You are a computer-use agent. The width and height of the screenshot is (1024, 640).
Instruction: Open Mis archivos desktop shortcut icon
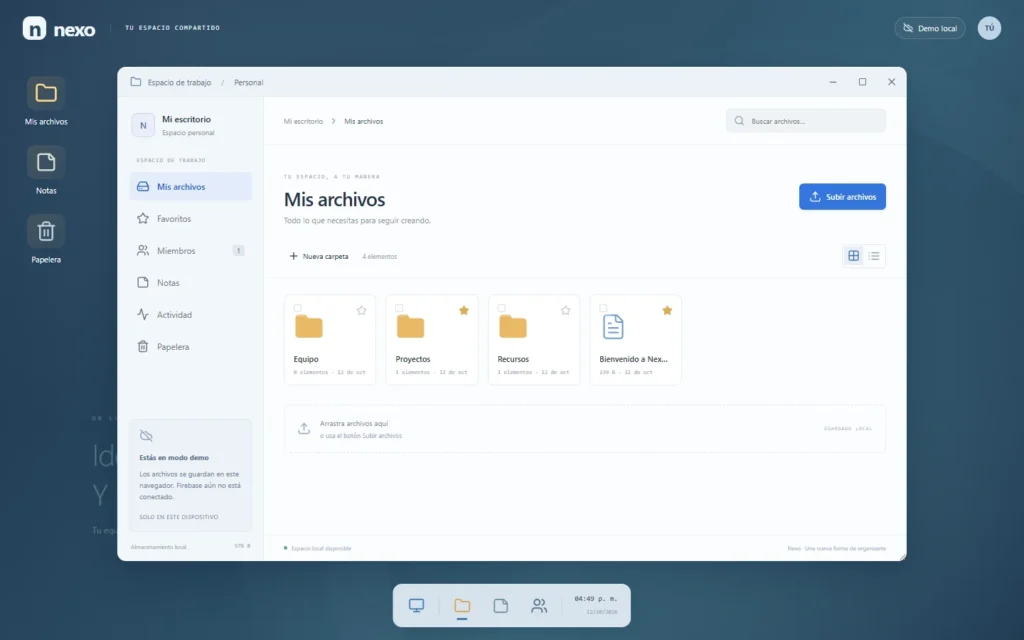(x=46, y=93)
